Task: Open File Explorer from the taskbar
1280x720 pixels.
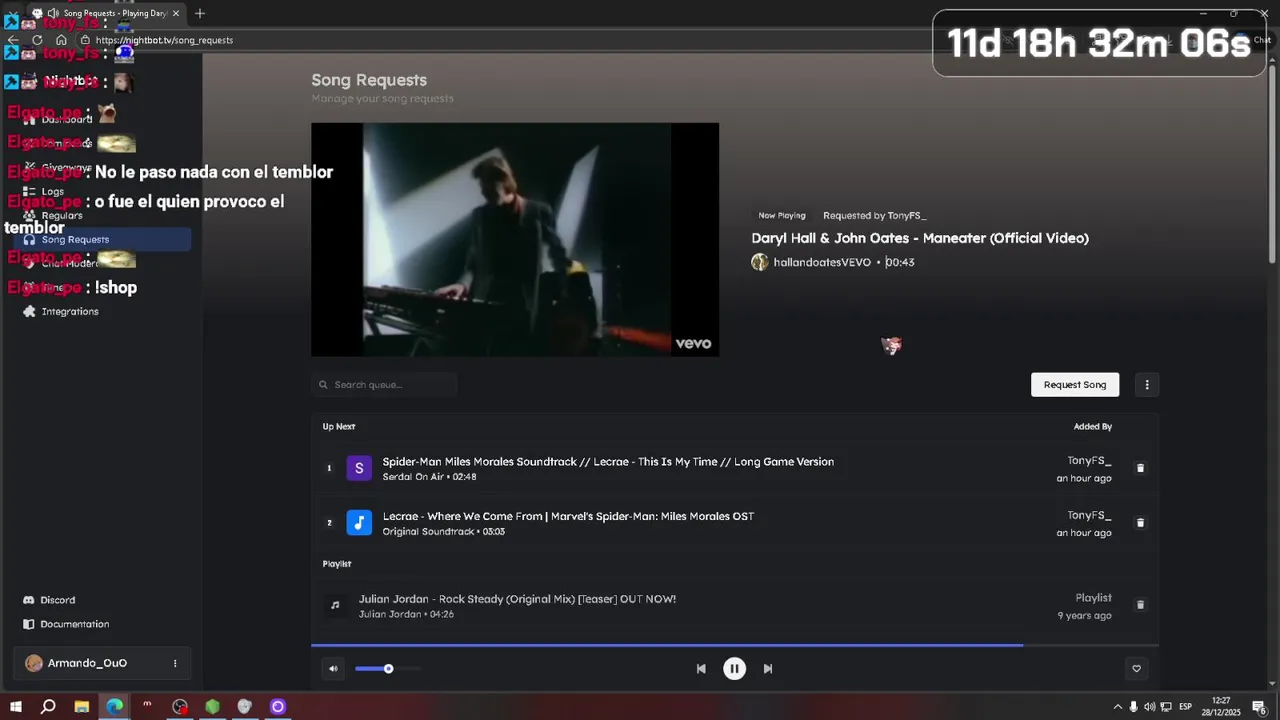Action: coord(82,707)
